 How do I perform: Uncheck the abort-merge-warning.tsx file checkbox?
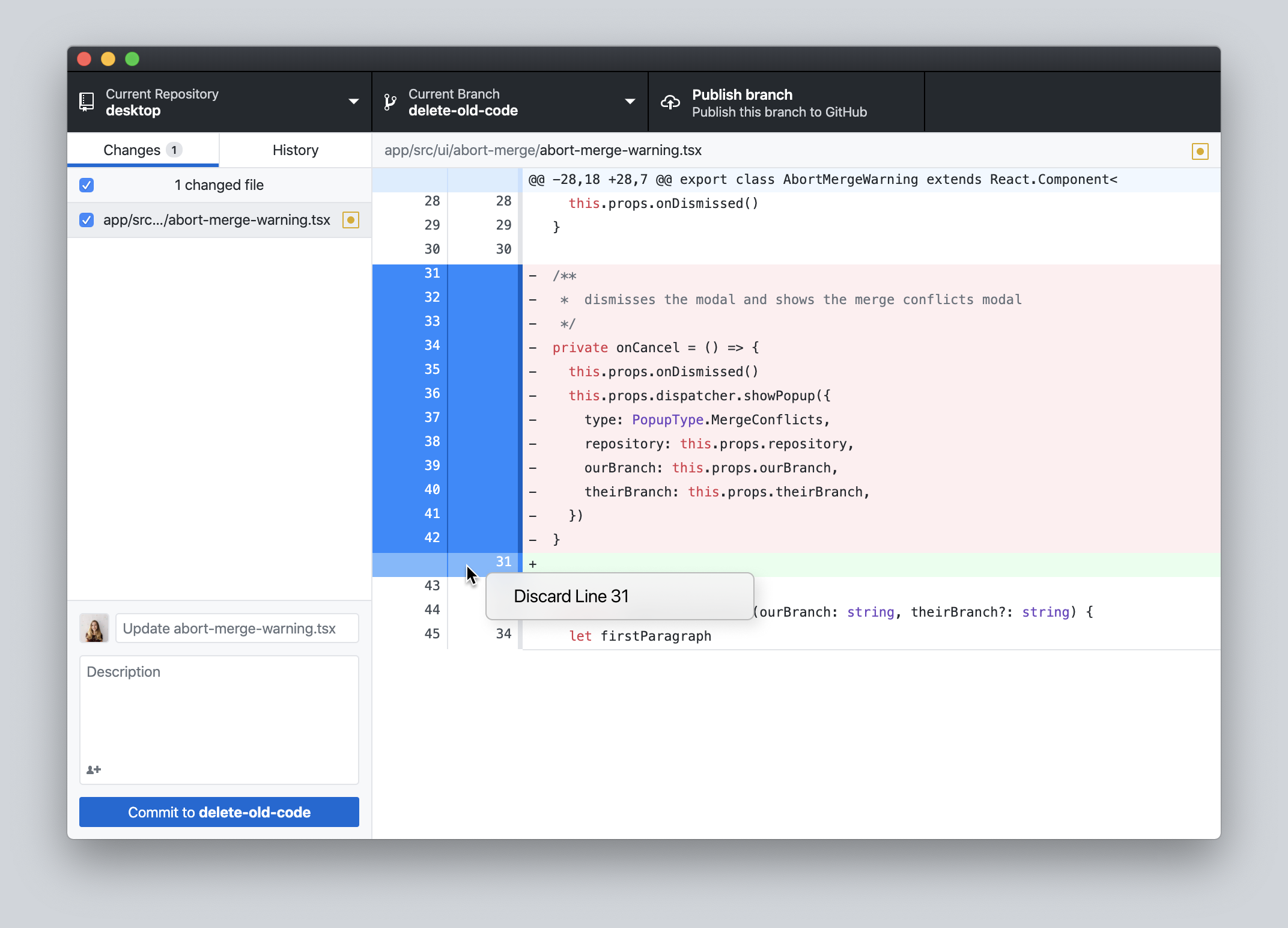click(x=87, y=220)
